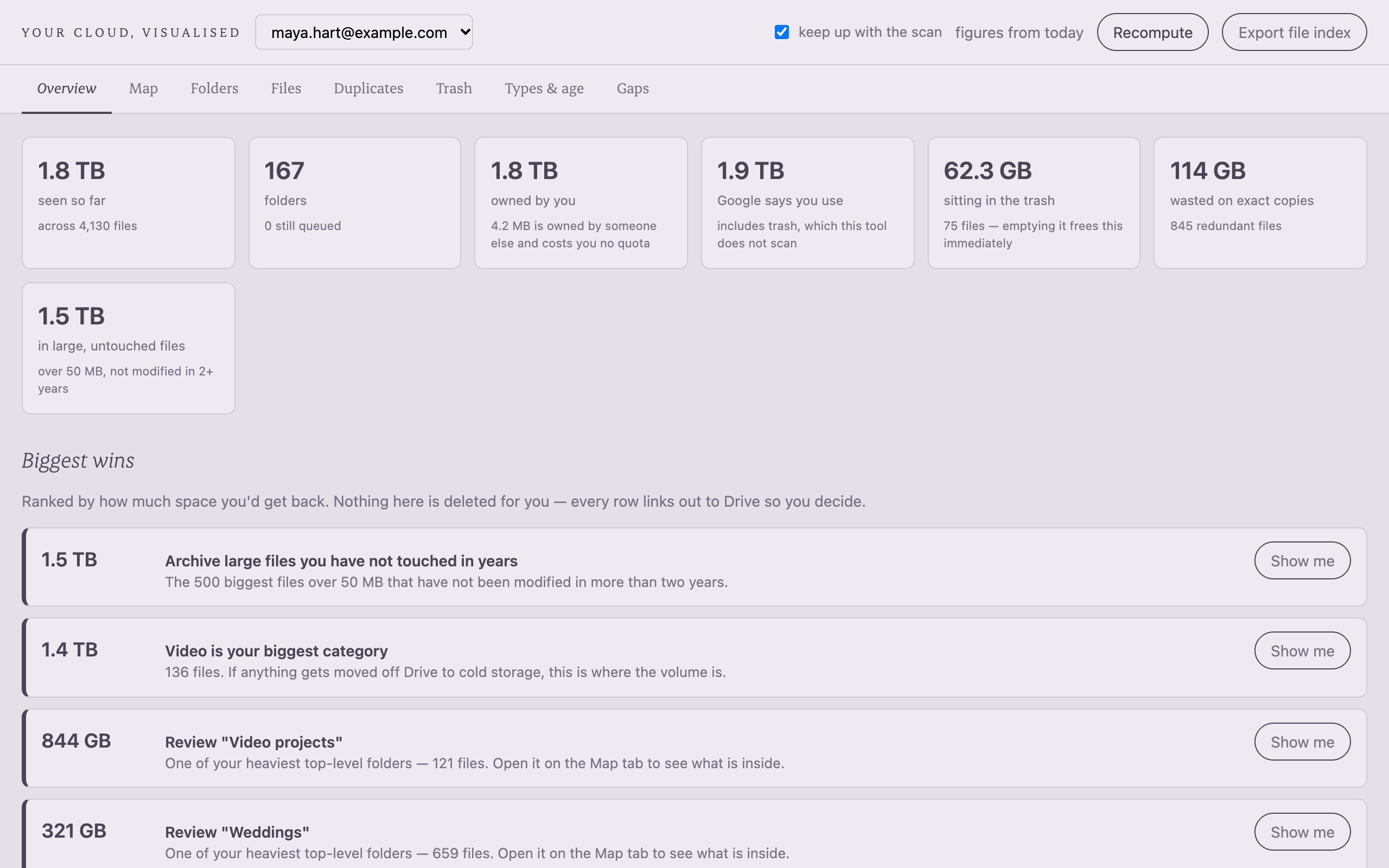Click the "Video is your biggest category" title
The image size is (1389, 868).
(x=276, y=651)
